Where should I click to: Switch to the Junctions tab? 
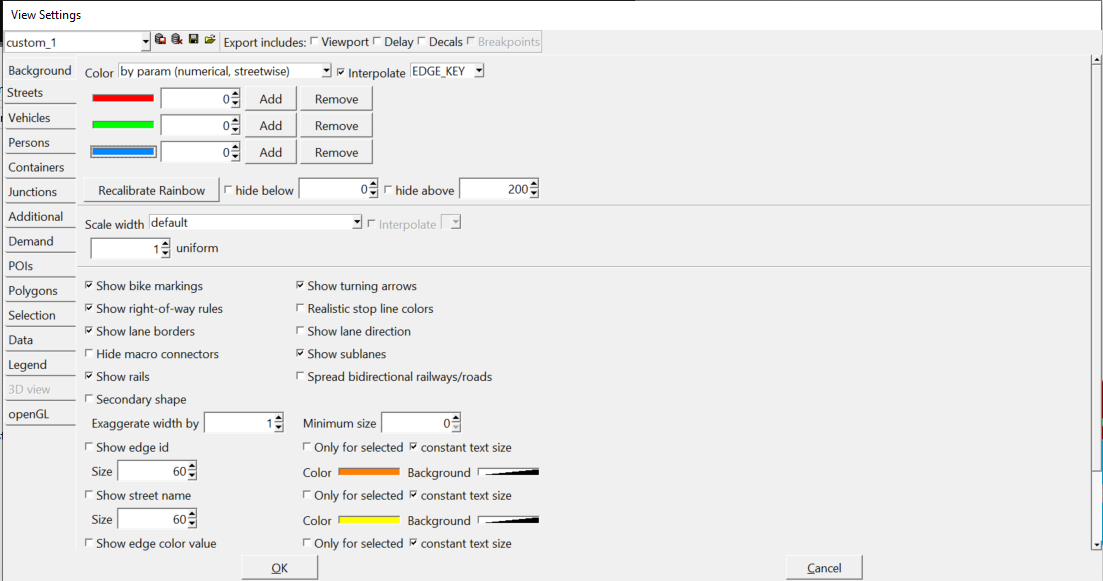[x=40, y=191]
